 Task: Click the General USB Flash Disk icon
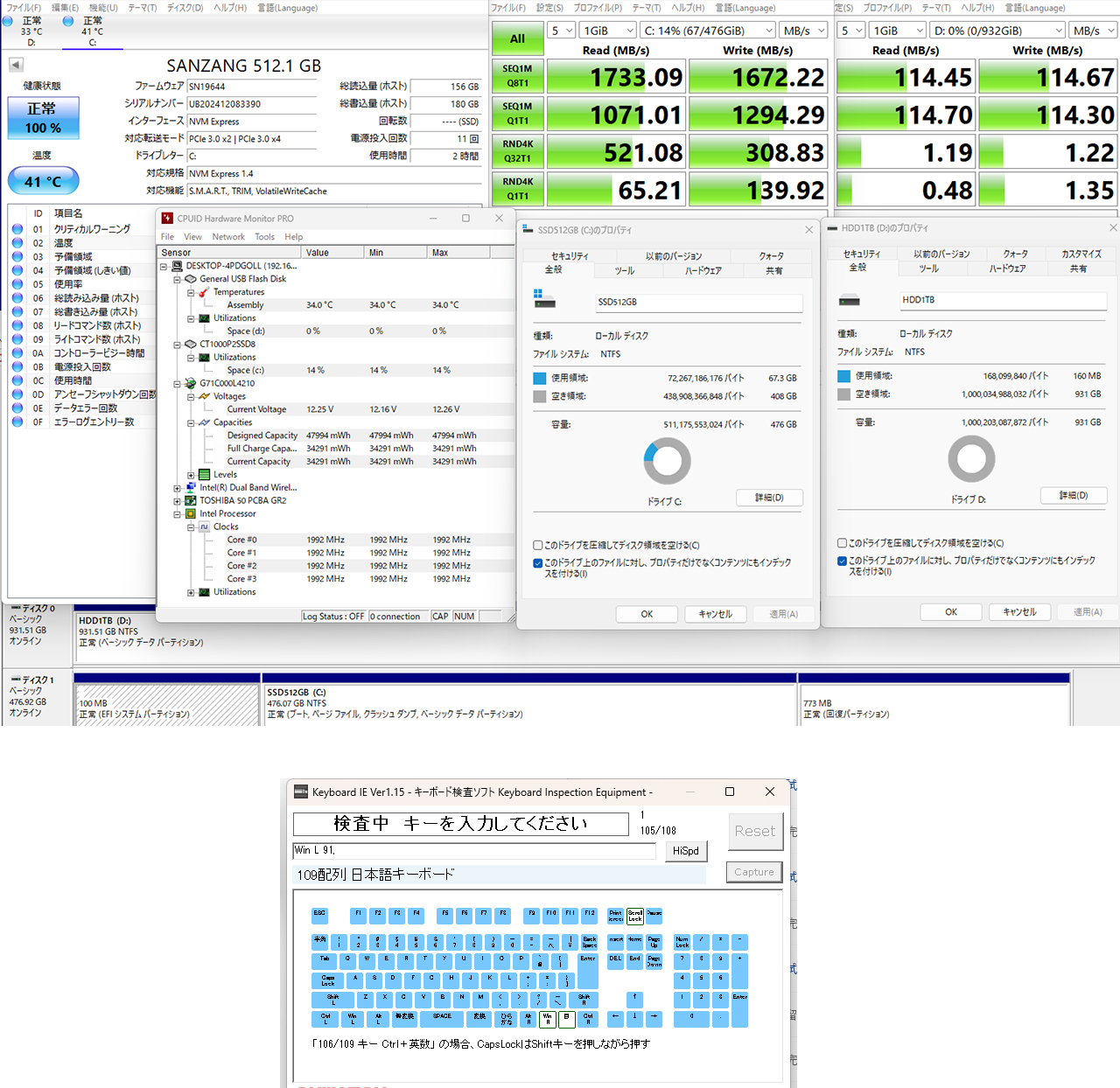tap(191, 279)
